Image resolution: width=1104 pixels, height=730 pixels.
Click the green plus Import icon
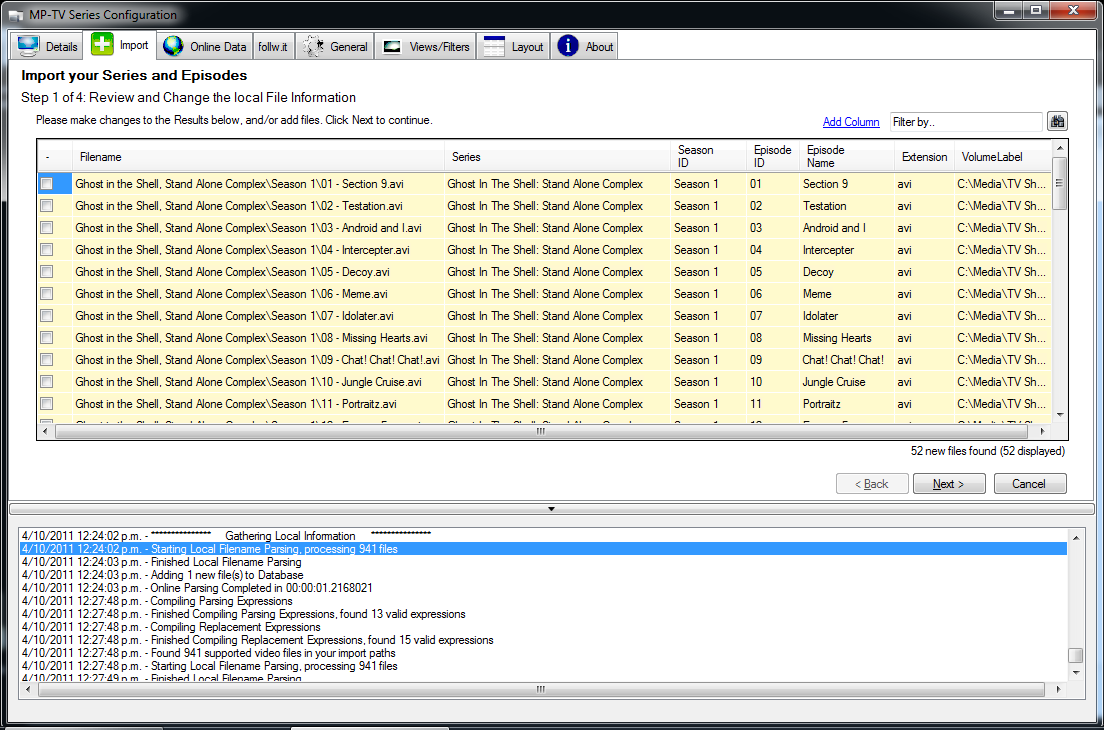(102, 44)
